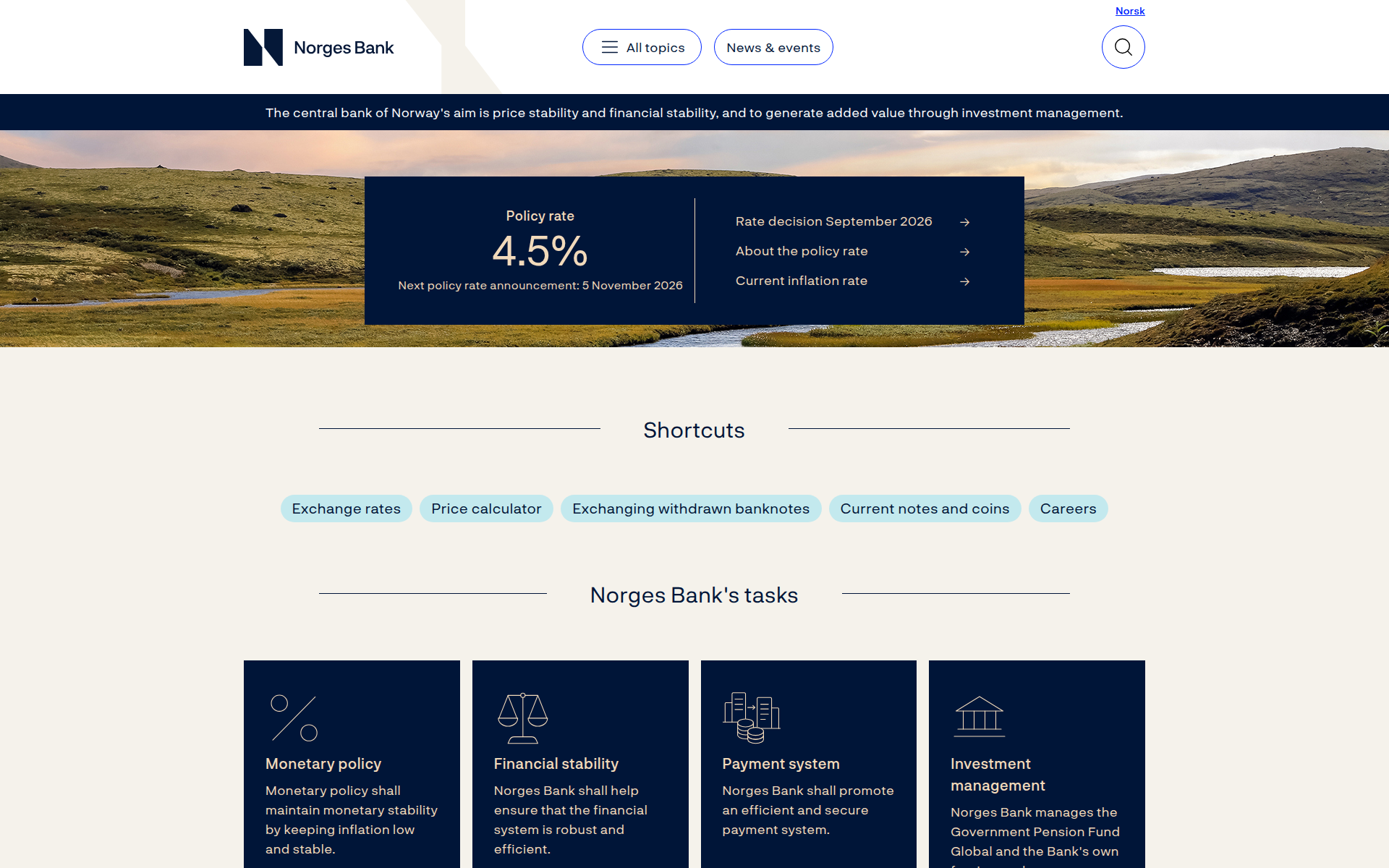The image size is (1389, 868).
Task: Open the Investment management heading
Action: pos(998,775)
